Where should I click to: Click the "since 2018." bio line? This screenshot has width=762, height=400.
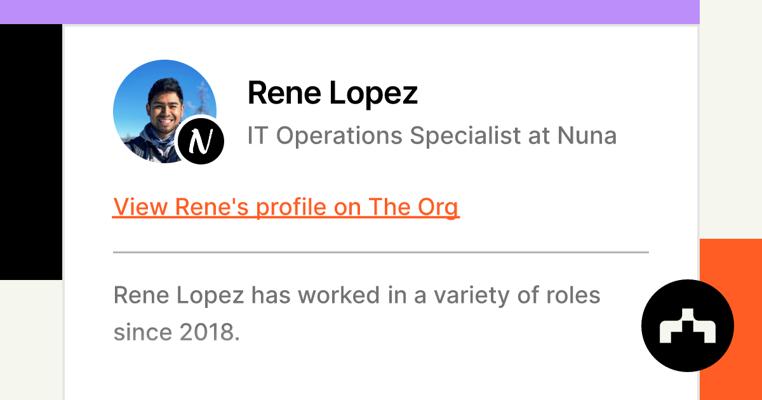[x=177, y=332]
